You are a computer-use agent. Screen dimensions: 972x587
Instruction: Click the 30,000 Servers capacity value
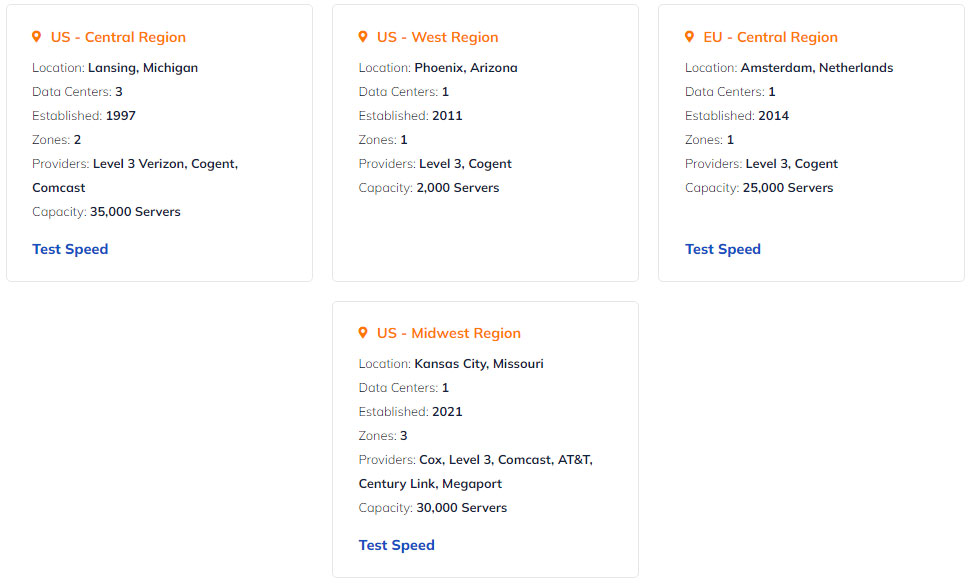(462, 508)
